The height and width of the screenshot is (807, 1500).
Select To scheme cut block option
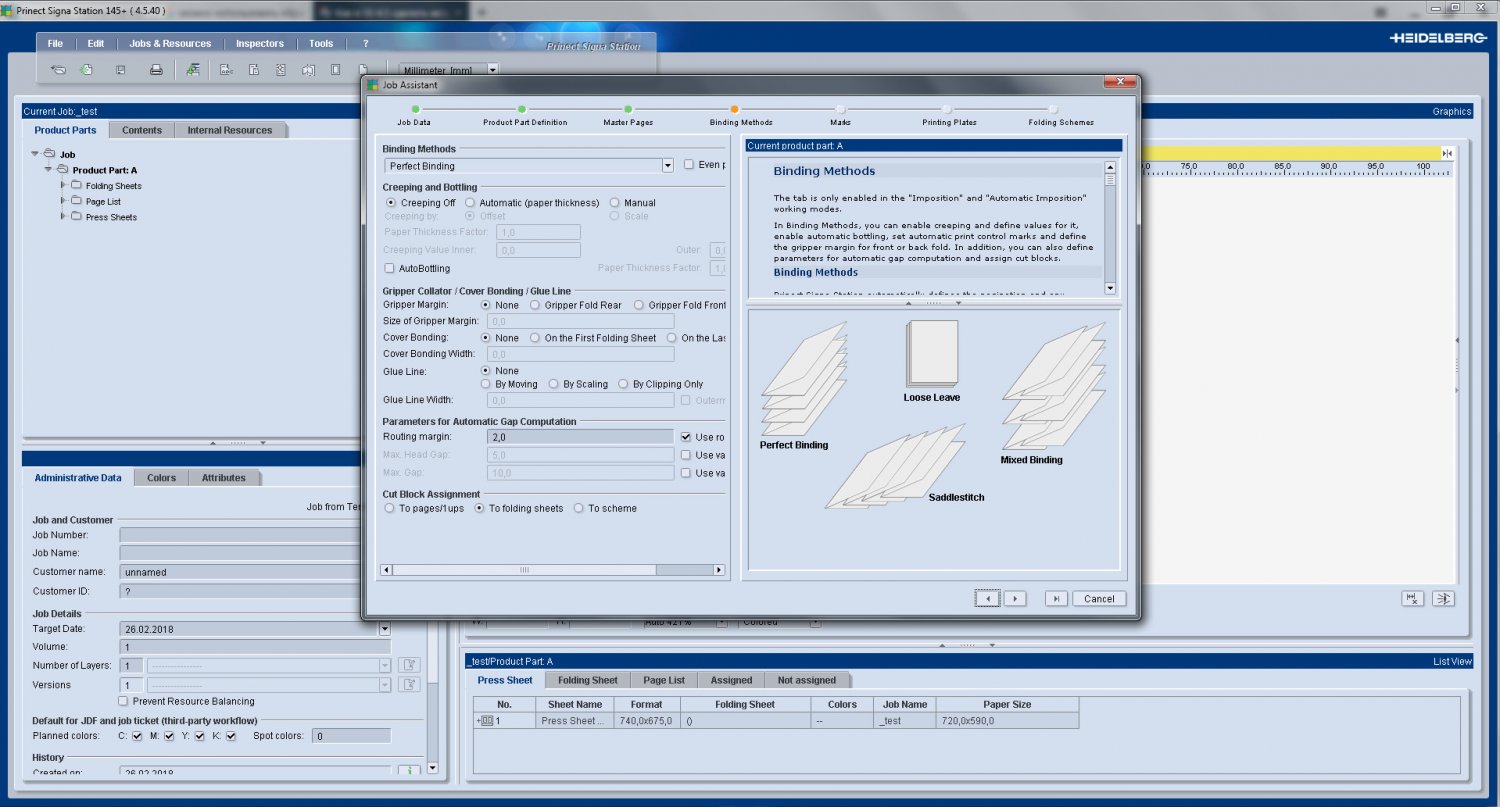tap(579, 508)
